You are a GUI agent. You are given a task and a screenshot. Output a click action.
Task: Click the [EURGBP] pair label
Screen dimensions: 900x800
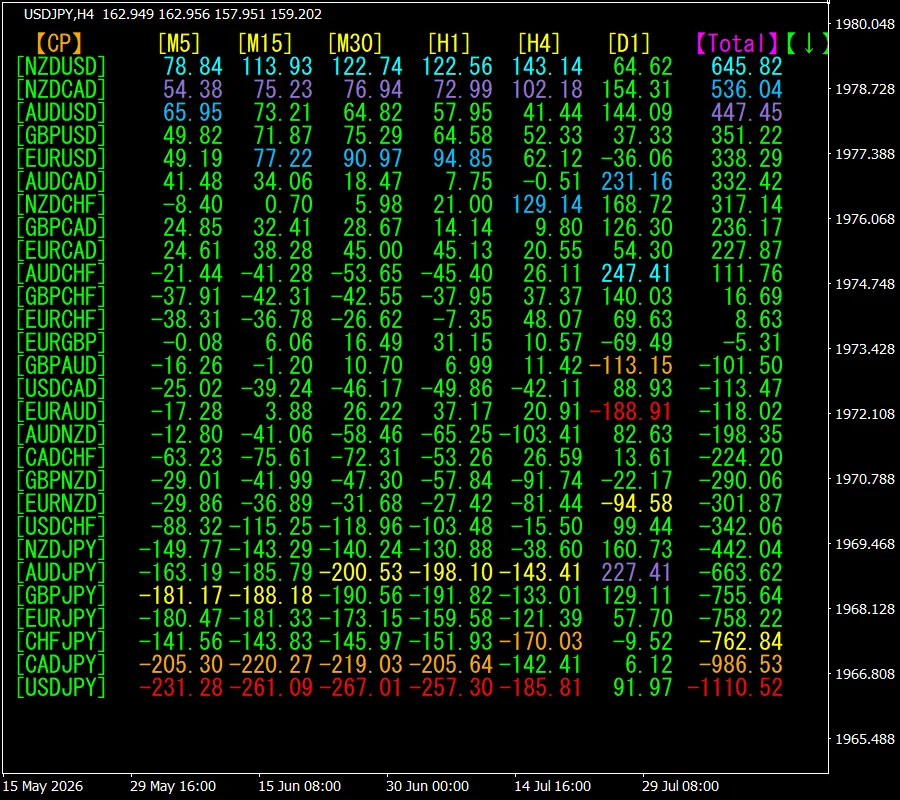61,342
